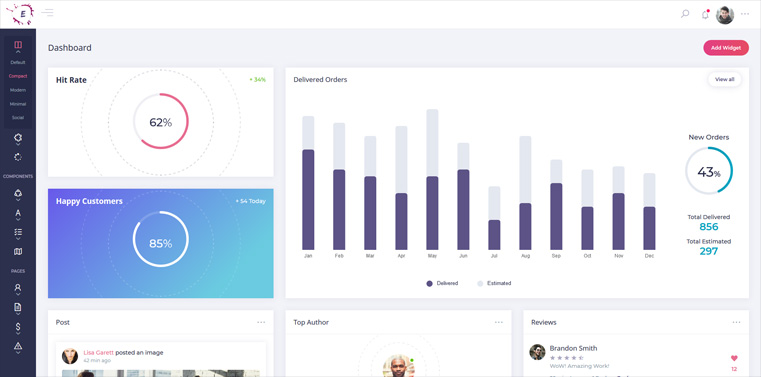Click View all in Delivered Orders
Viewport: 761px width, 377px height.
pos(725,79)
